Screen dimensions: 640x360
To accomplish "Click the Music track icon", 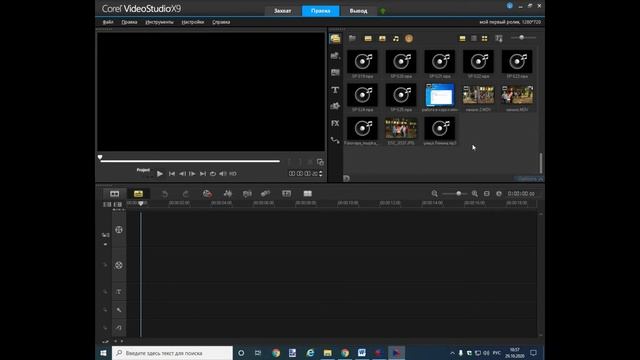I will pos(119,327).
